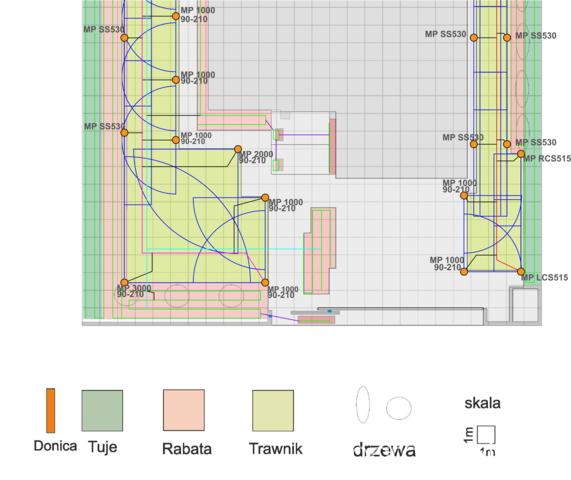Click the pink Rabata legend swatch

[184, 410]
